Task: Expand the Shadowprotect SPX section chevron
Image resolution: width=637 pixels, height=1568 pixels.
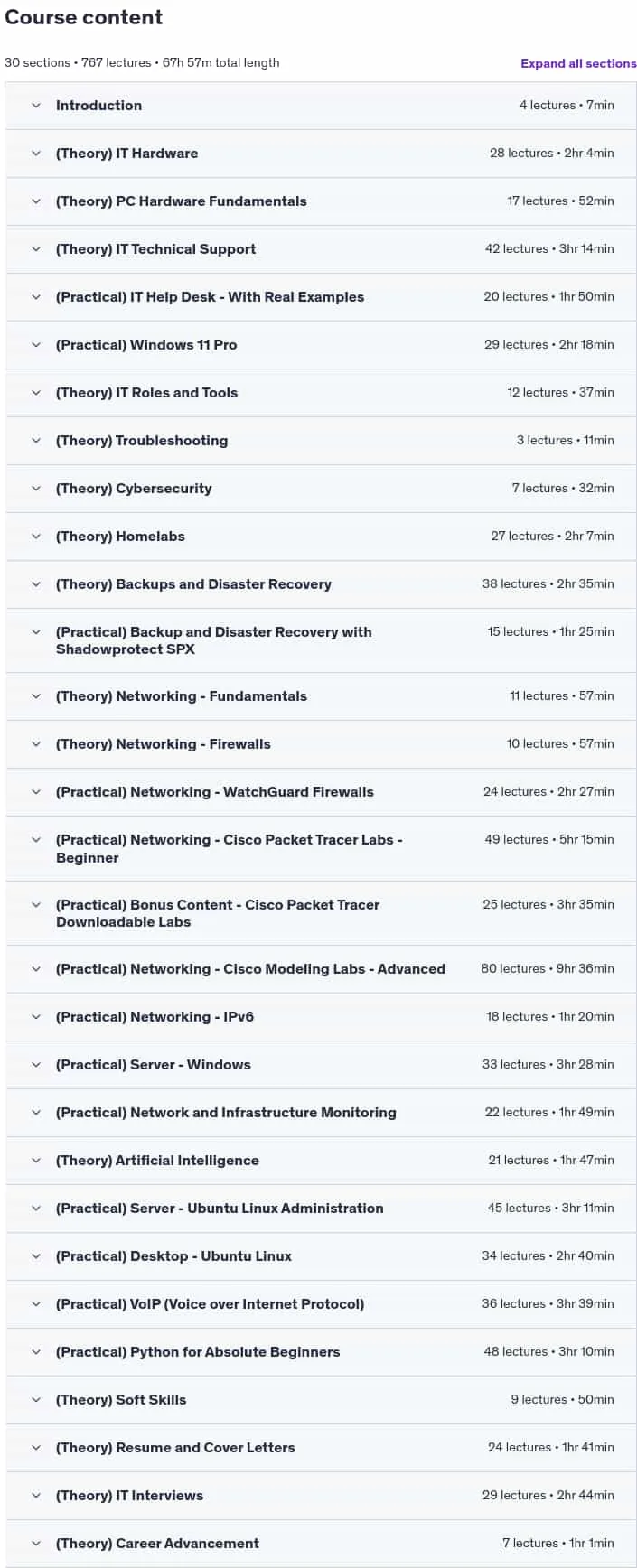Action: (x=36, y=632)
